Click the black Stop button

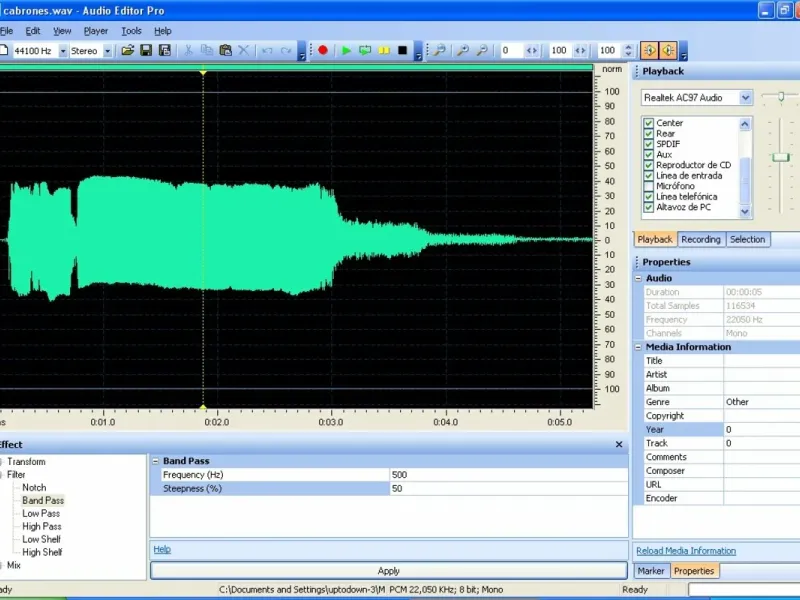(x=403, y=50)
